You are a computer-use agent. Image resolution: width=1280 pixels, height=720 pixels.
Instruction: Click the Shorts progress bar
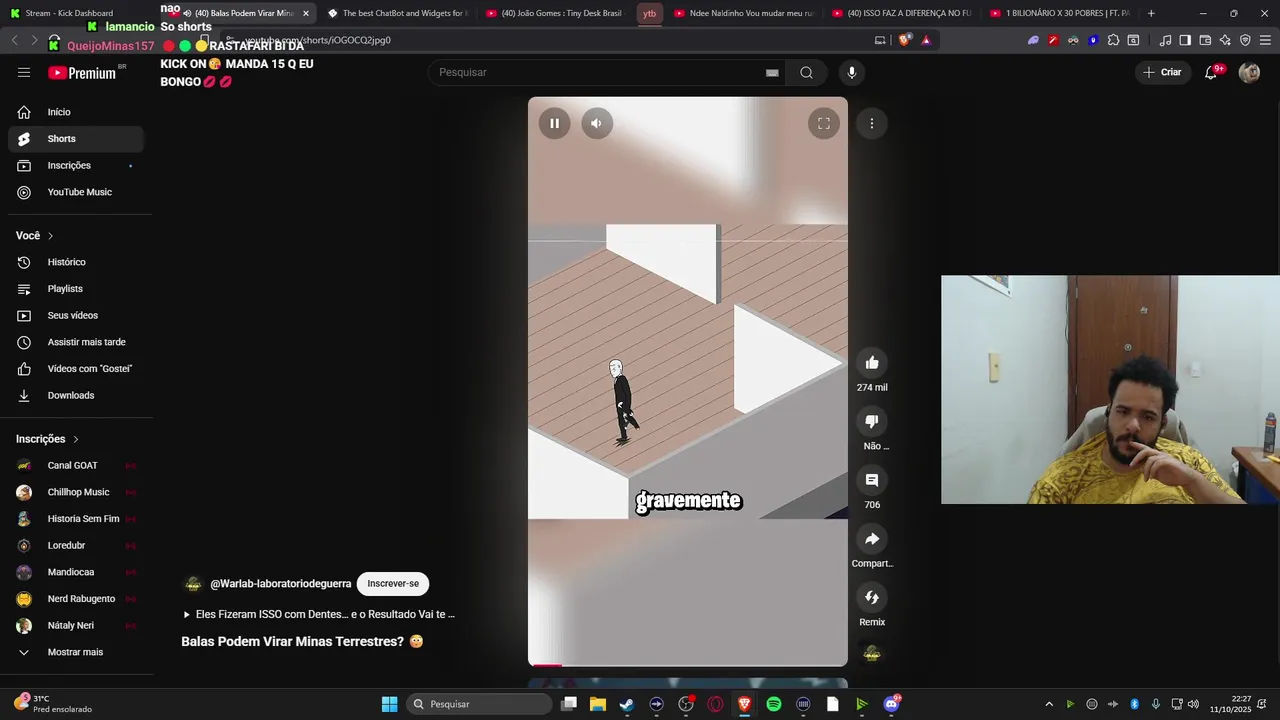pyautogui.click(x=688, y=664)
